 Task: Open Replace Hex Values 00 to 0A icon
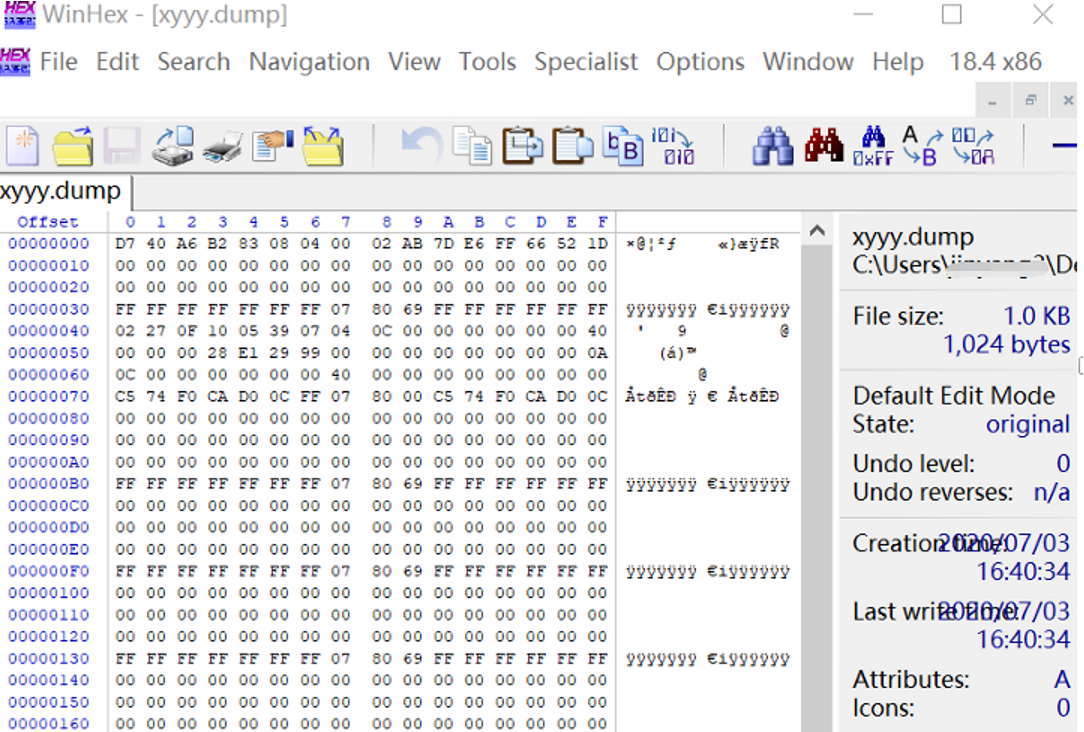click(973, 146)
